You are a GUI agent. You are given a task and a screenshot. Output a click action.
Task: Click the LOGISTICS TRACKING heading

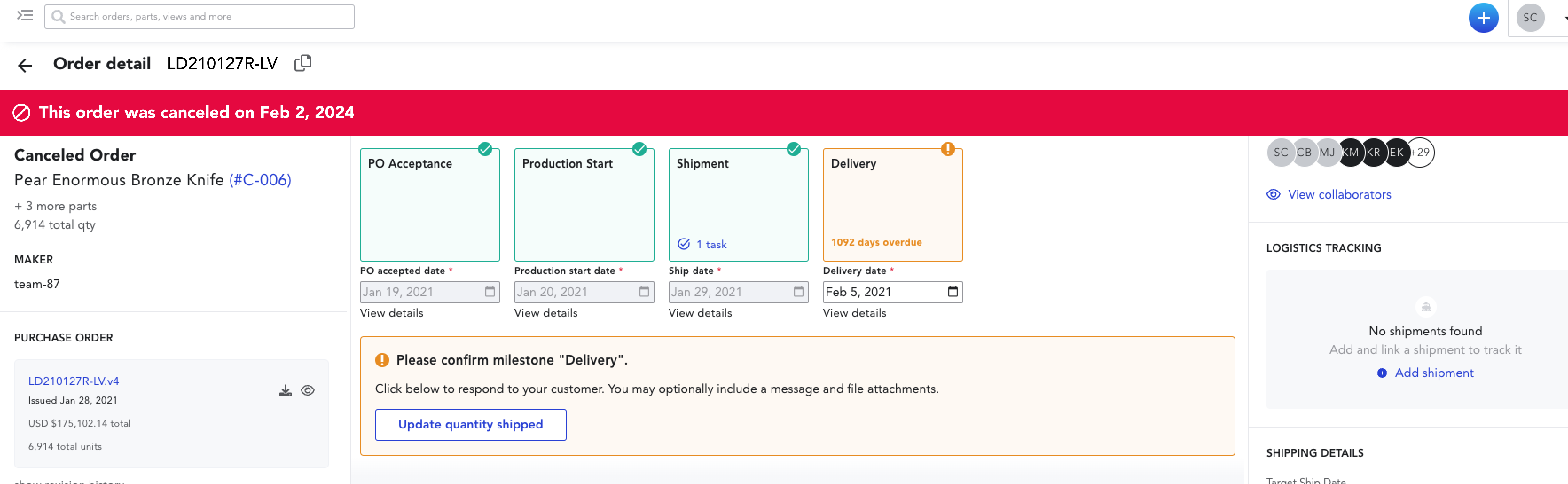1323,248
